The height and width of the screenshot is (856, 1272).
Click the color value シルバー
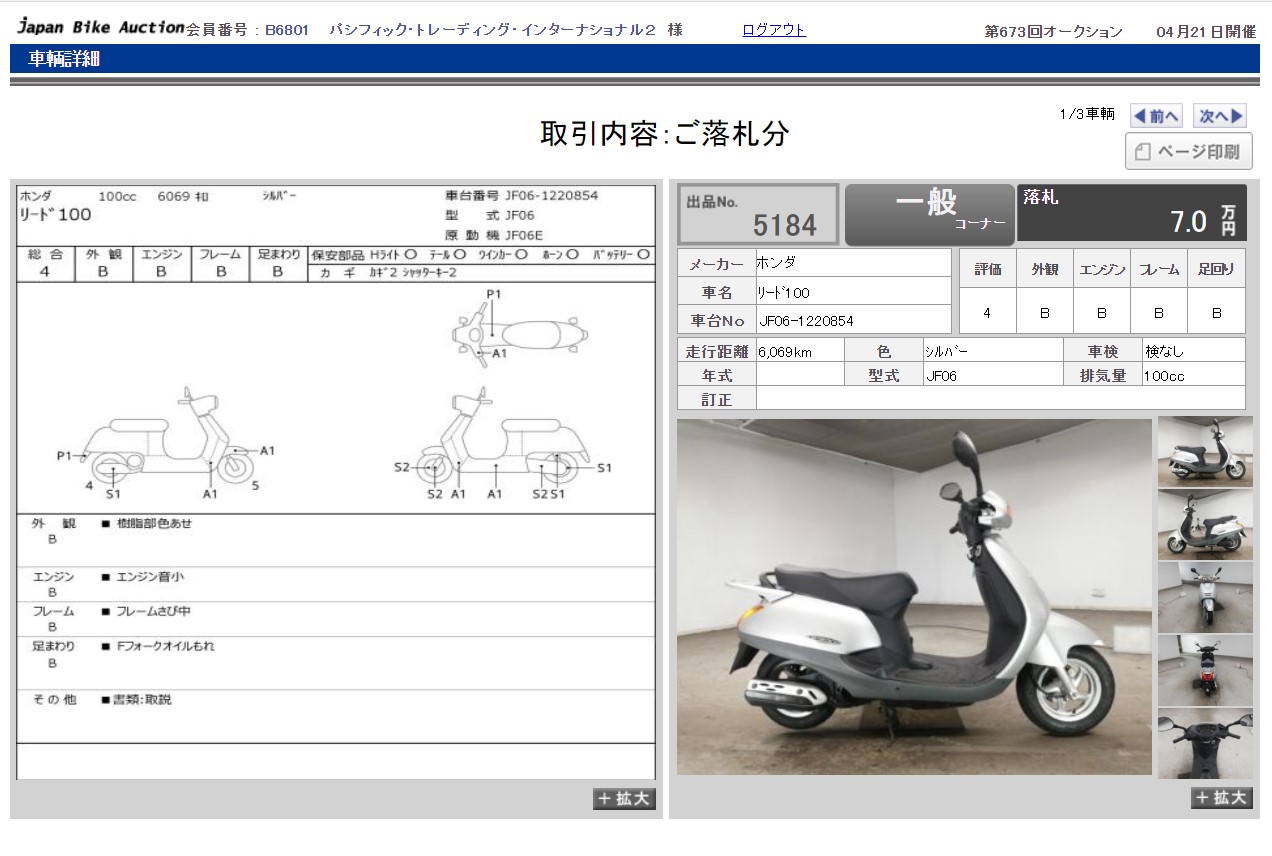click(946, 352)
